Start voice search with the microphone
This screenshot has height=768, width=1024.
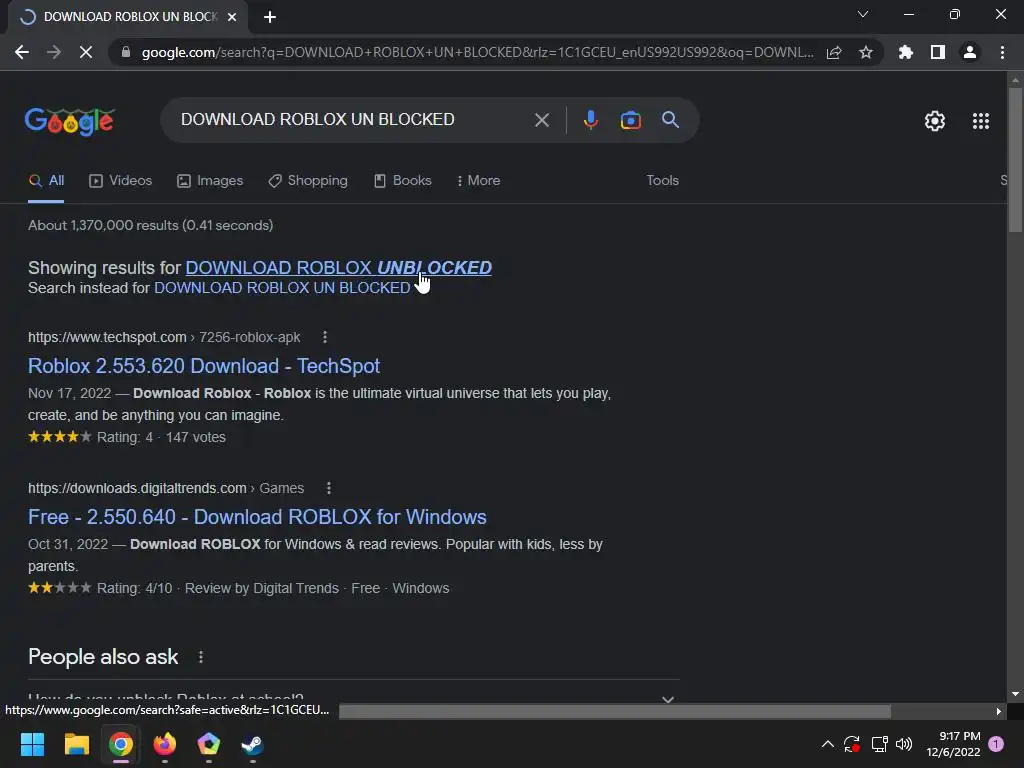(590, 120)
